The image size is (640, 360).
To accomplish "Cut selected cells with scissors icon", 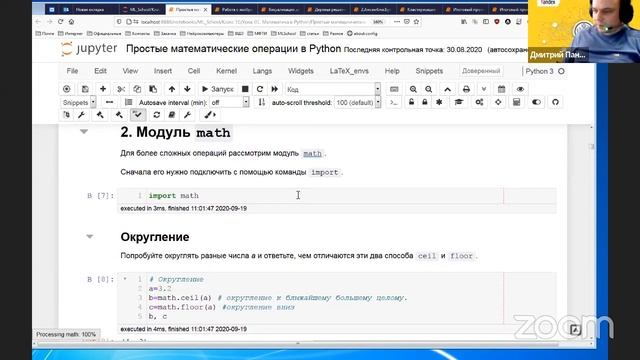I will 121,89.
